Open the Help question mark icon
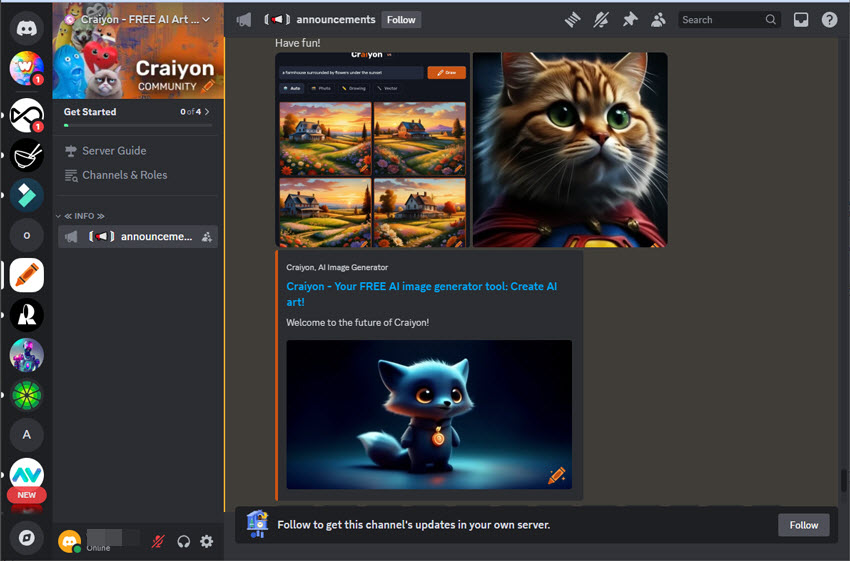 point(829,20)
